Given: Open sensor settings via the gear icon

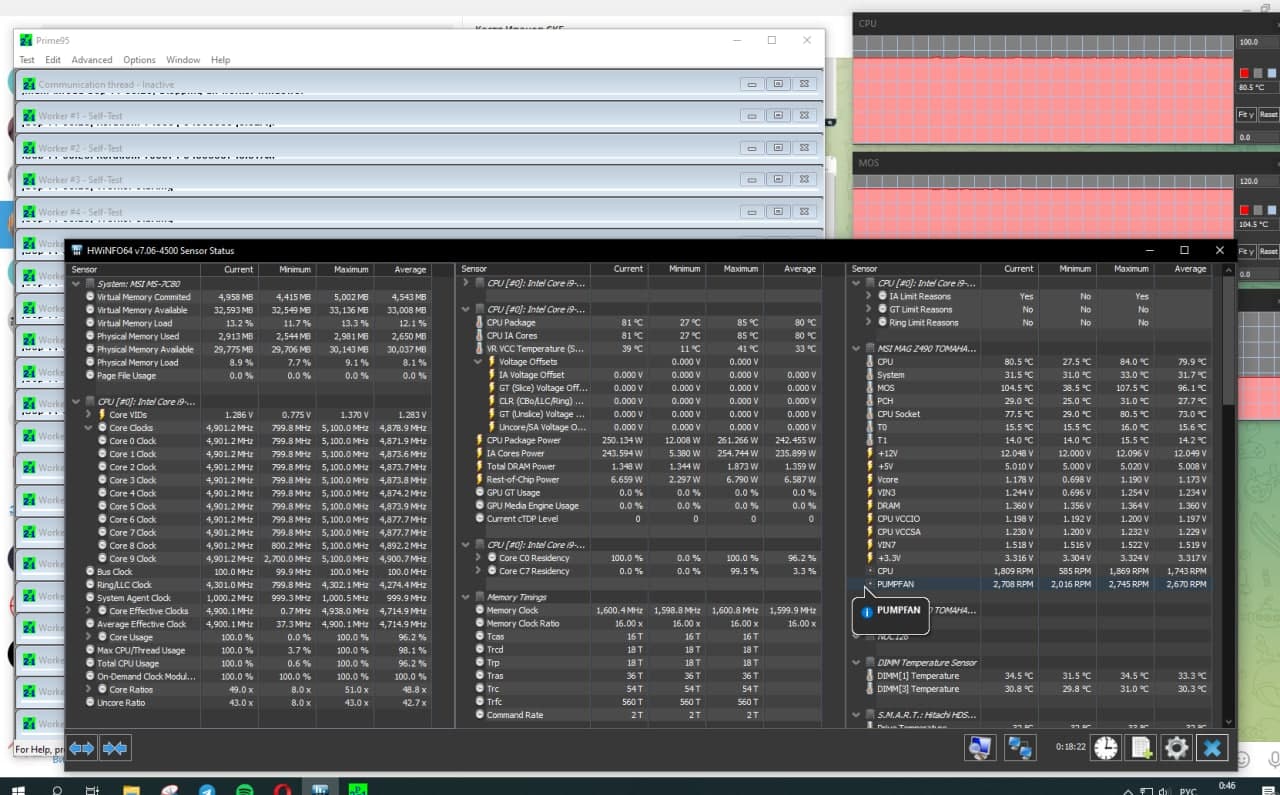Looking at the screenshot, I should [1176, 747].
